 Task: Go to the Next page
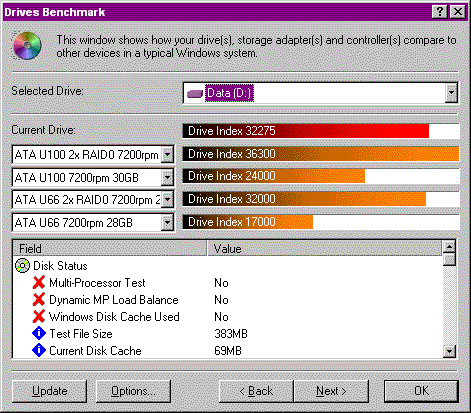[x=331, y=391]
